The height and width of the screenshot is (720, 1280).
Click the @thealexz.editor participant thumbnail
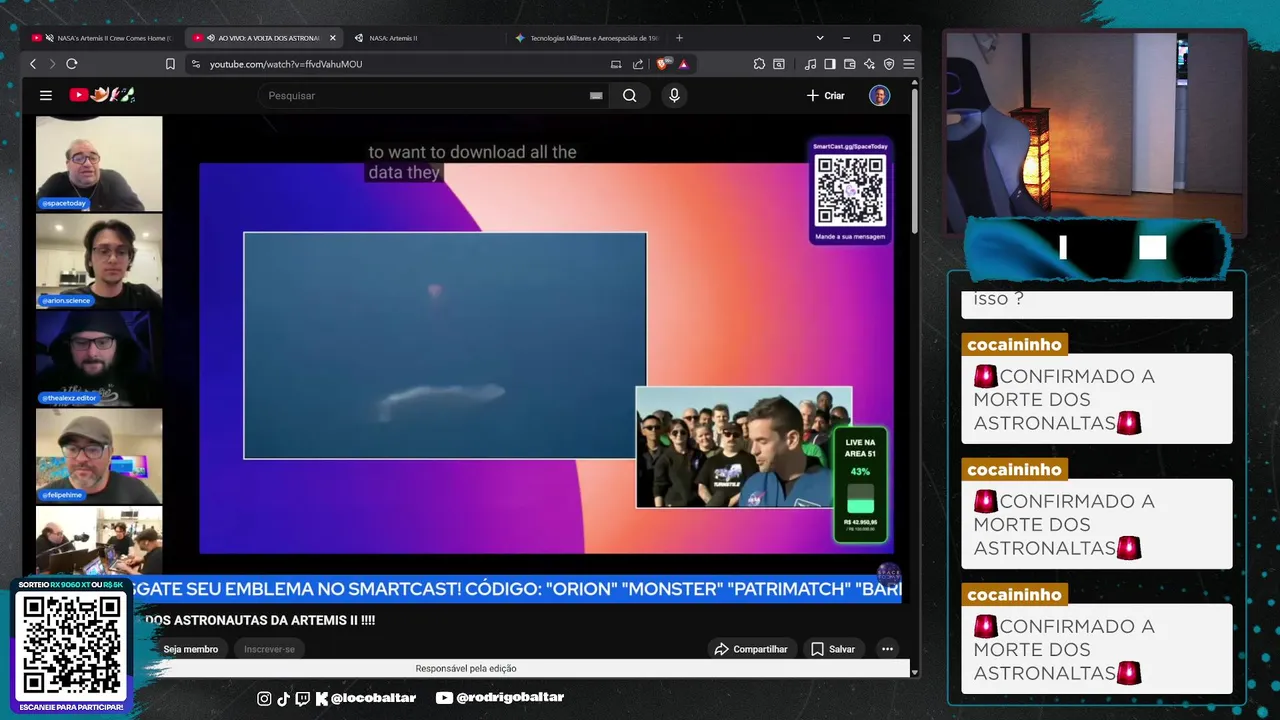[x=99, y=358]
